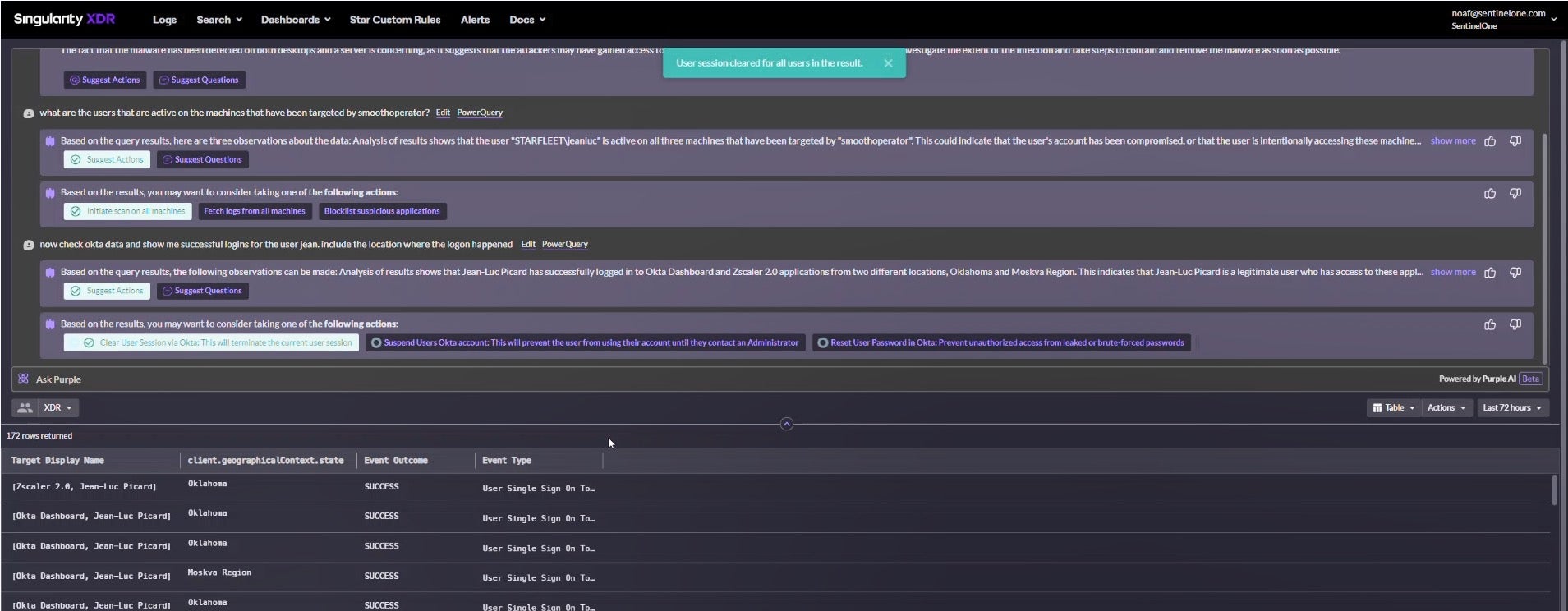Click the collapse chevron circle above results
The image size is (1568, 611).
tap(786, 424)
